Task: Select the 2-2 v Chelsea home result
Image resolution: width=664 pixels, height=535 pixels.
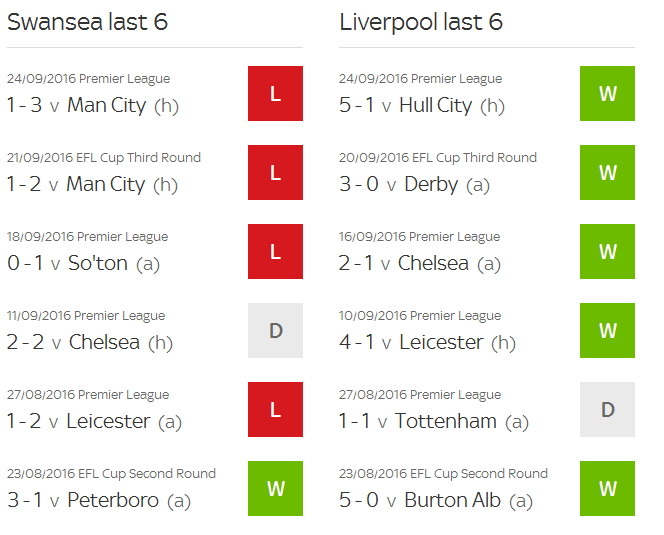Action: (90, 342)
